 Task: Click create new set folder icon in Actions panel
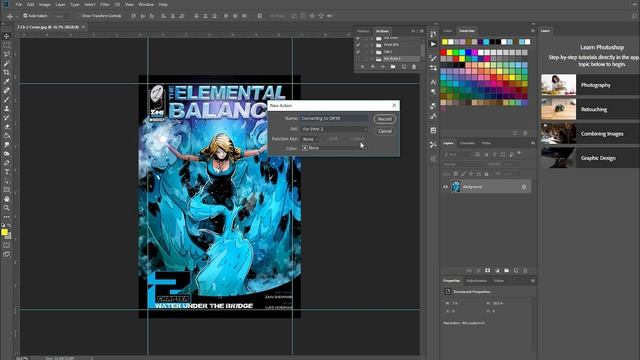coord(393,67)
